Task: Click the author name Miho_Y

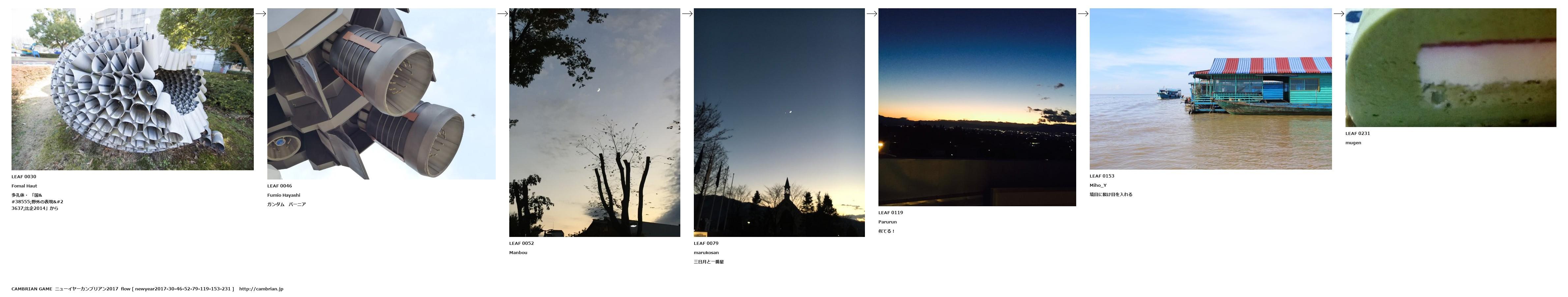Action: 1098,185
